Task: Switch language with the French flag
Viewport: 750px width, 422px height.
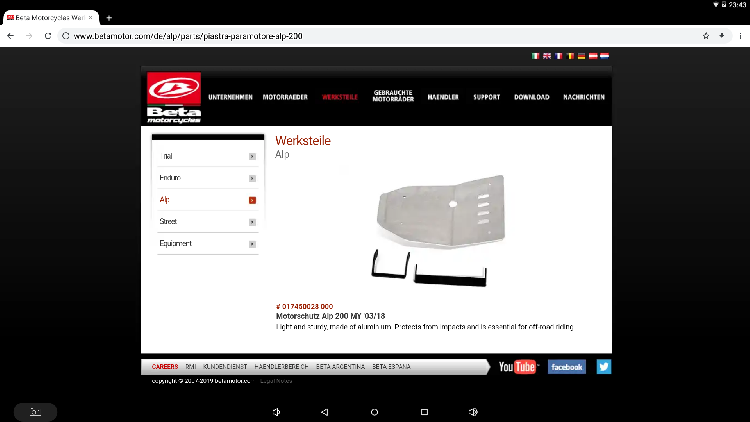Action: (x=558, y=56)
